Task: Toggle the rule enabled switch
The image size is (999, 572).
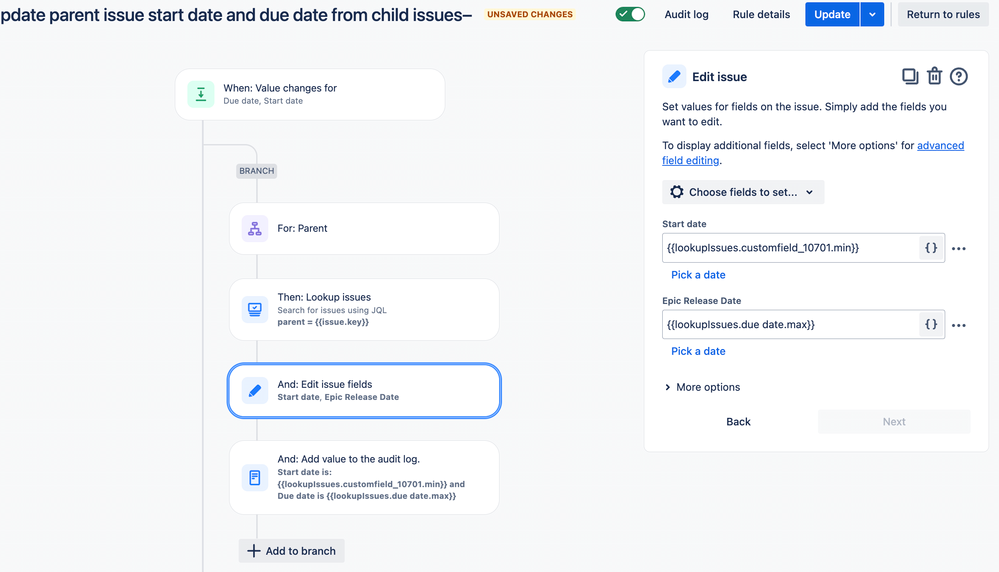Action: pyautogui.click(x=630, y=14)
